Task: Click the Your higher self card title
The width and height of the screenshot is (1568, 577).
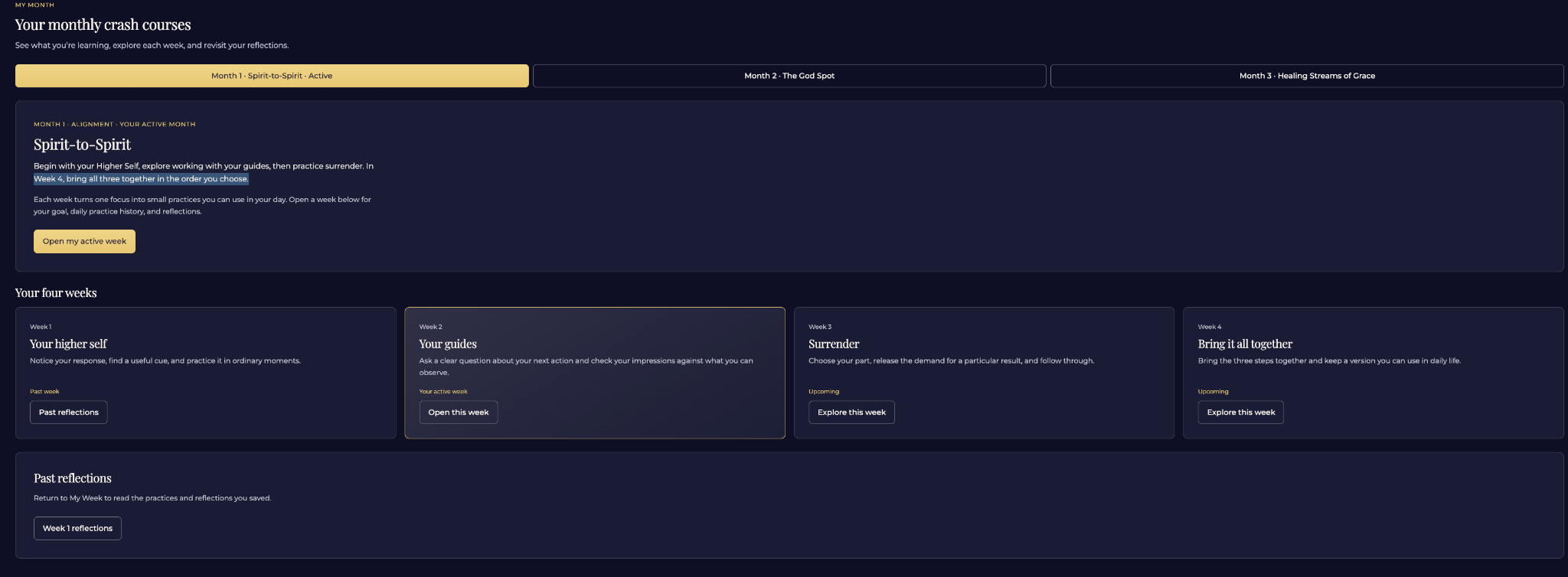Action: [68, 344]
